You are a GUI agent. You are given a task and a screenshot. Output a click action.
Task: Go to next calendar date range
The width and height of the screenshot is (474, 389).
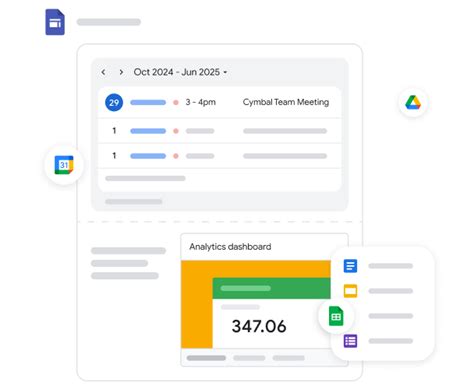121,72
